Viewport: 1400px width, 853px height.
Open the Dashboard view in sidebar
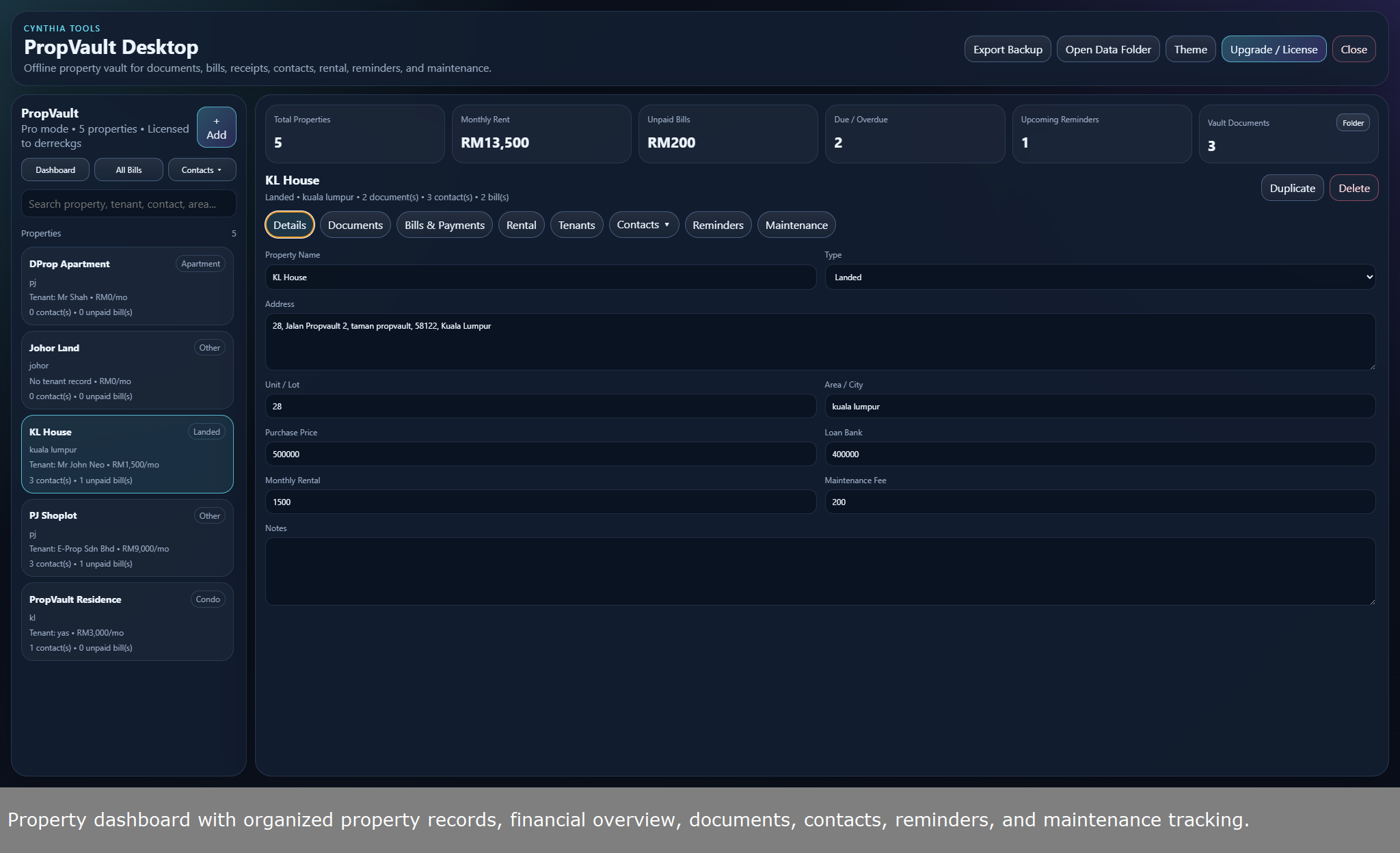[x=55, y=170]
